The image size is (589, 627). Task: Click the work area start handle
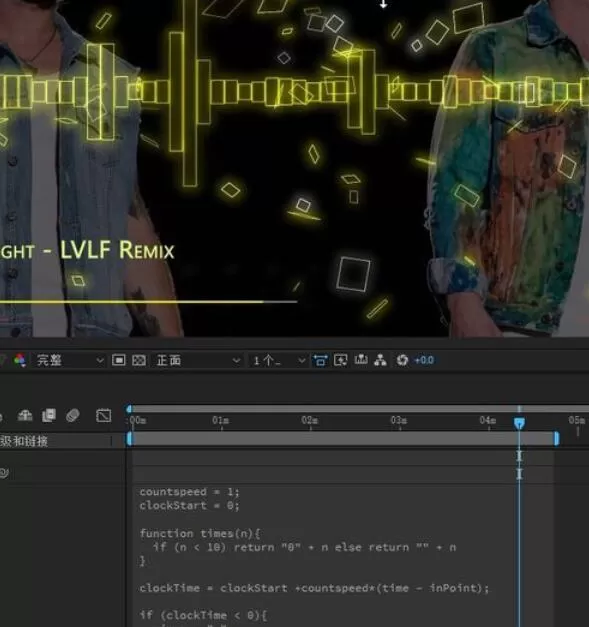point(129,439)
